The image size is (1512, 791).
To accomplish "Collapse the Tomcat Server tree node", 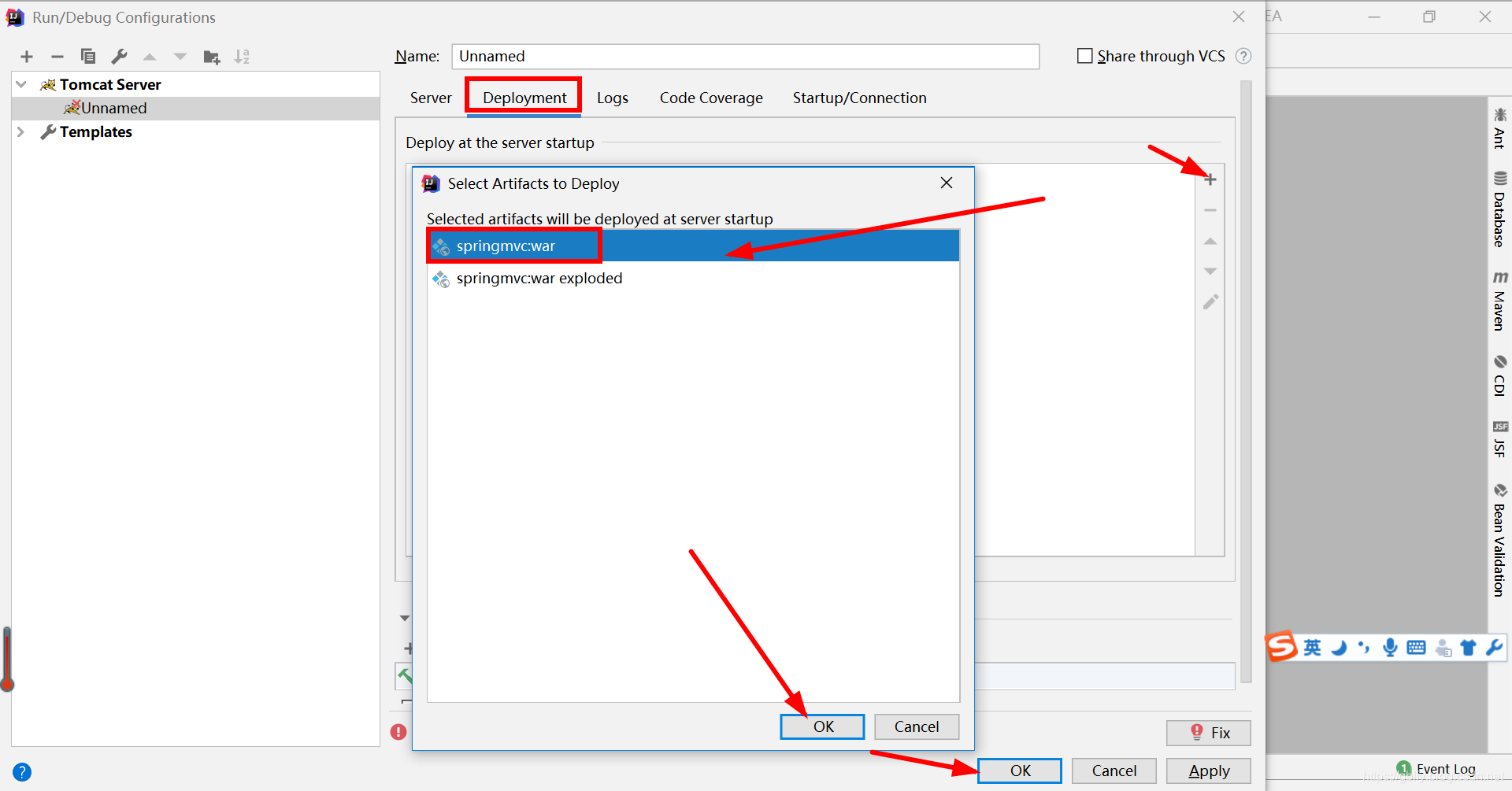I will [21, 84].
